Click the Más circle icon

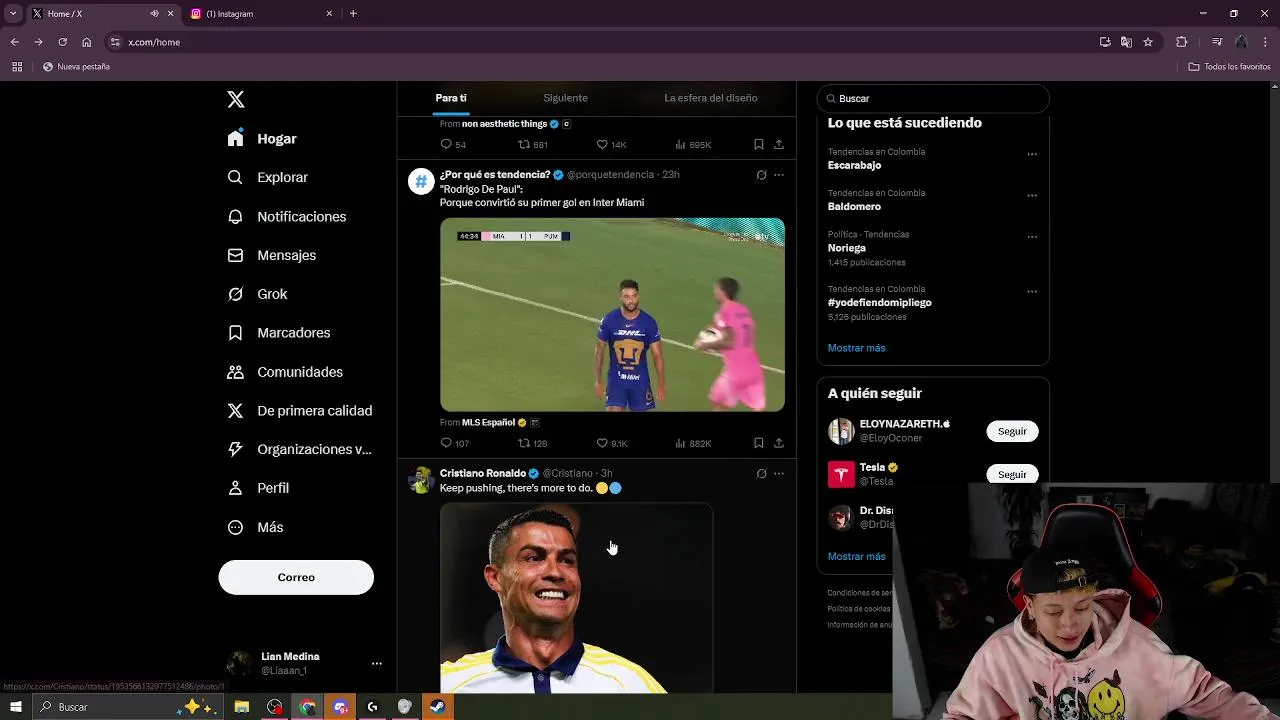coord(235,527)
